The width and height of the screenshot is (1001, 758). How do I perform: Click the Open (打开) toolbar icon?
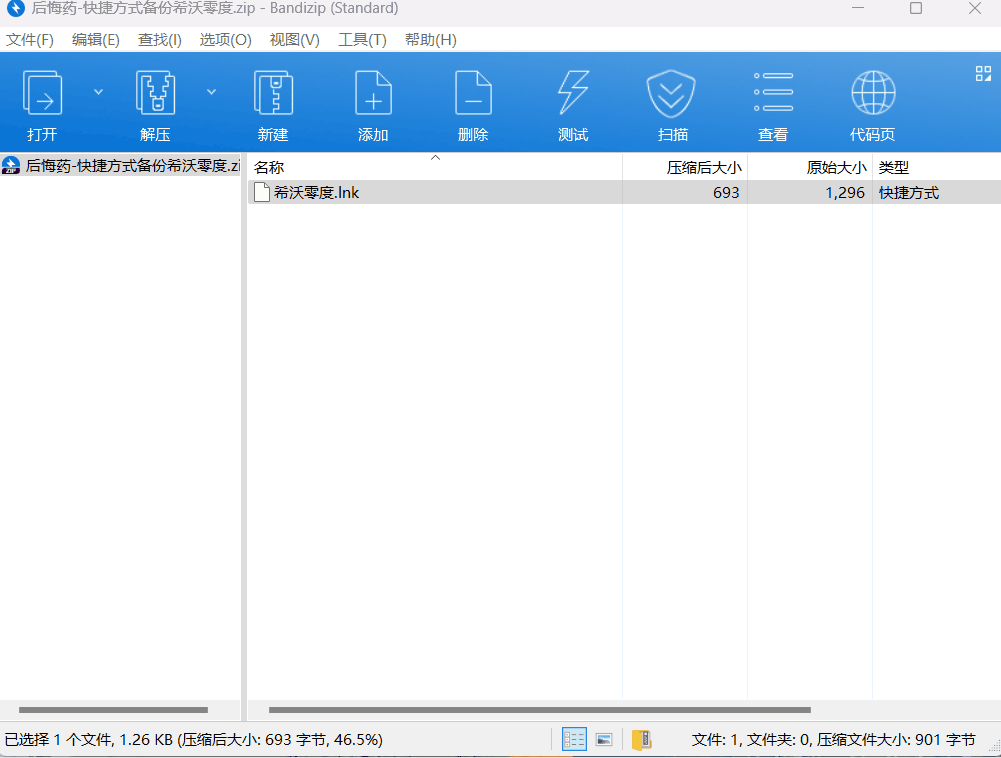coord(42,93)
